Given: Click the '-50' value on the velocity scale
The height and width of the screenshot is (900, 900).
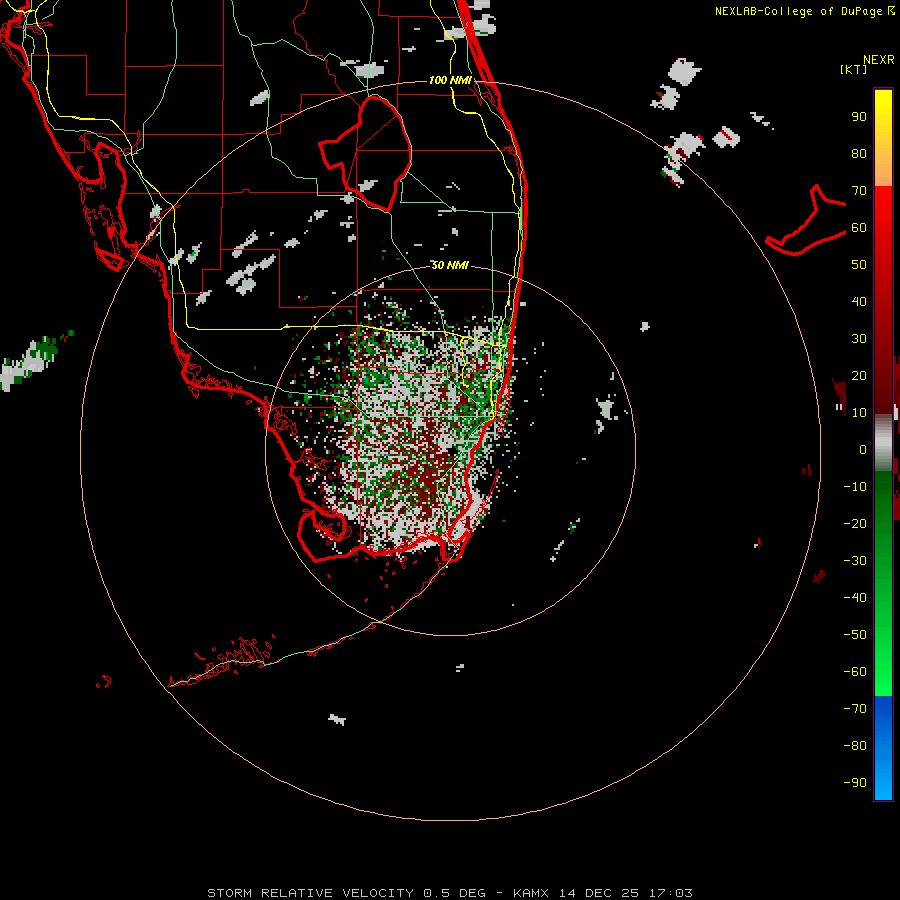Looking at the screenshot, I should 855,634.
